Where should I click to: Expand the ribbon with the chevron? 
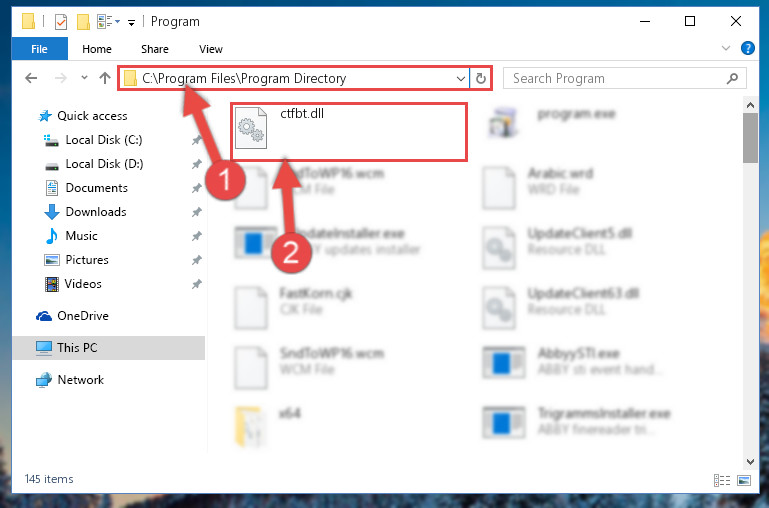[726, 48]
